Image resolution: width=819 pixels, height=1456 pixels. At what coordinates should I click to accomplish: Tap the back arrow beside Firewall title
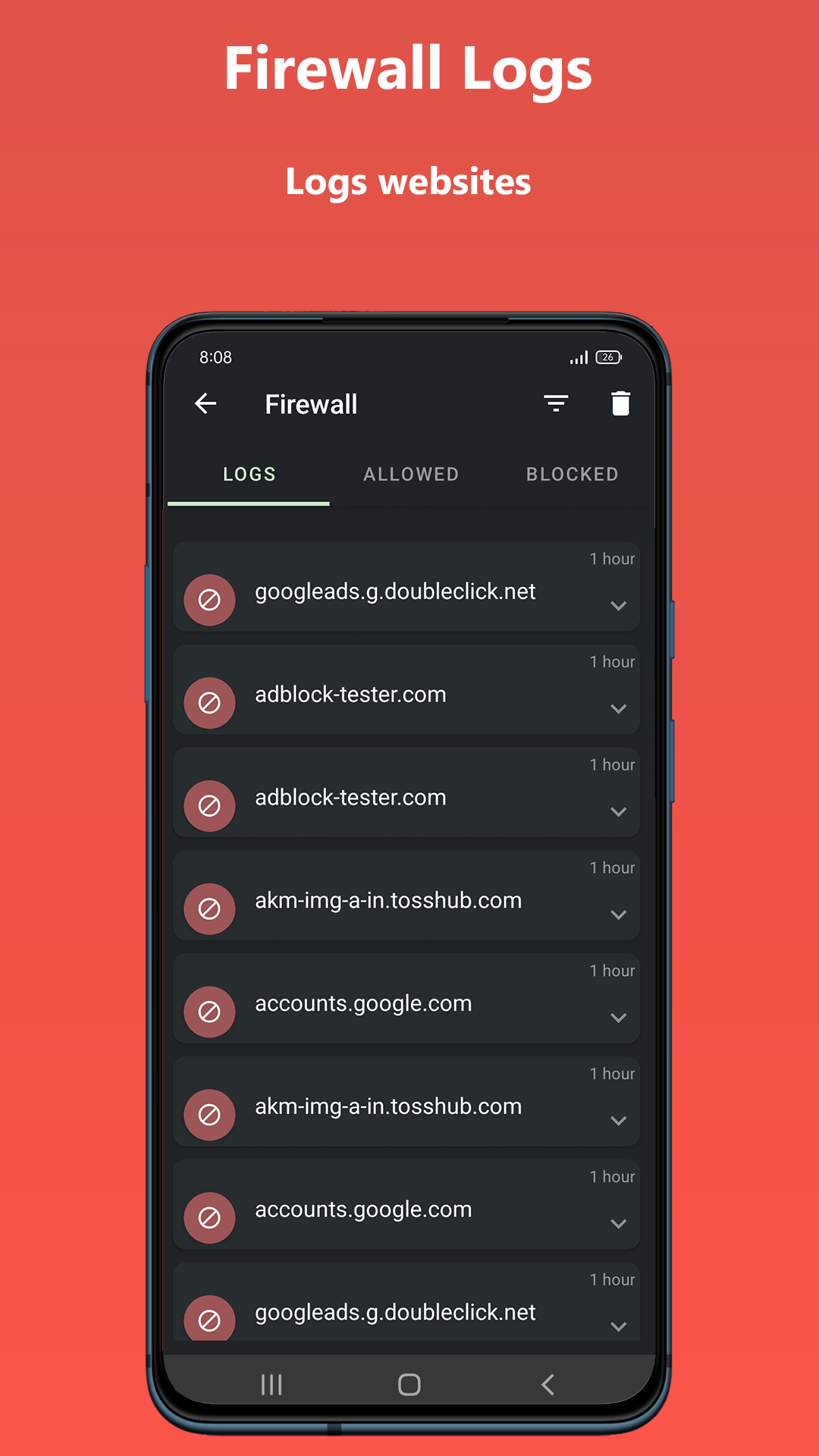click(206, 403)
